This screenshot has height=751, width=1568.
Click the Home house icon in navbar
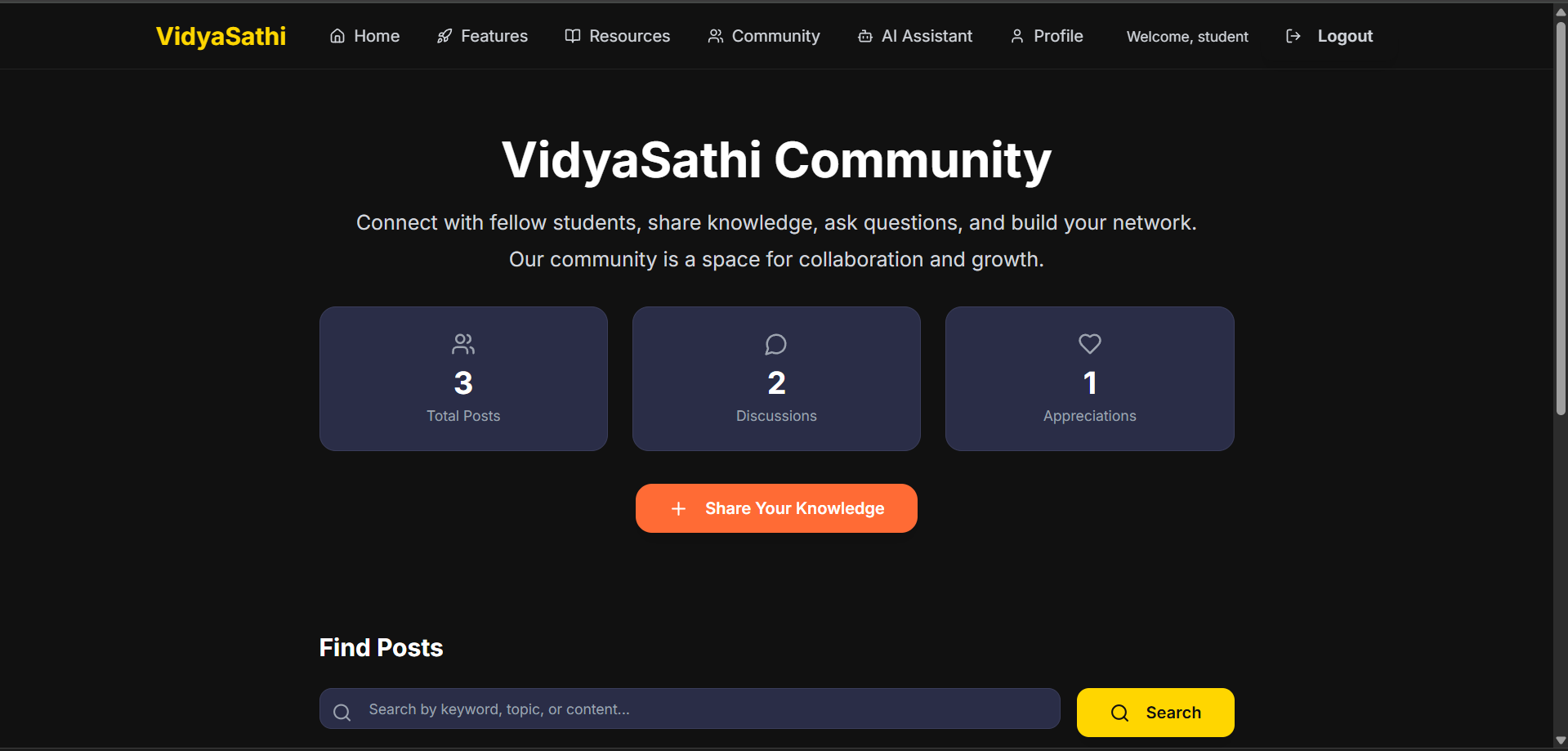pos(337,36)
